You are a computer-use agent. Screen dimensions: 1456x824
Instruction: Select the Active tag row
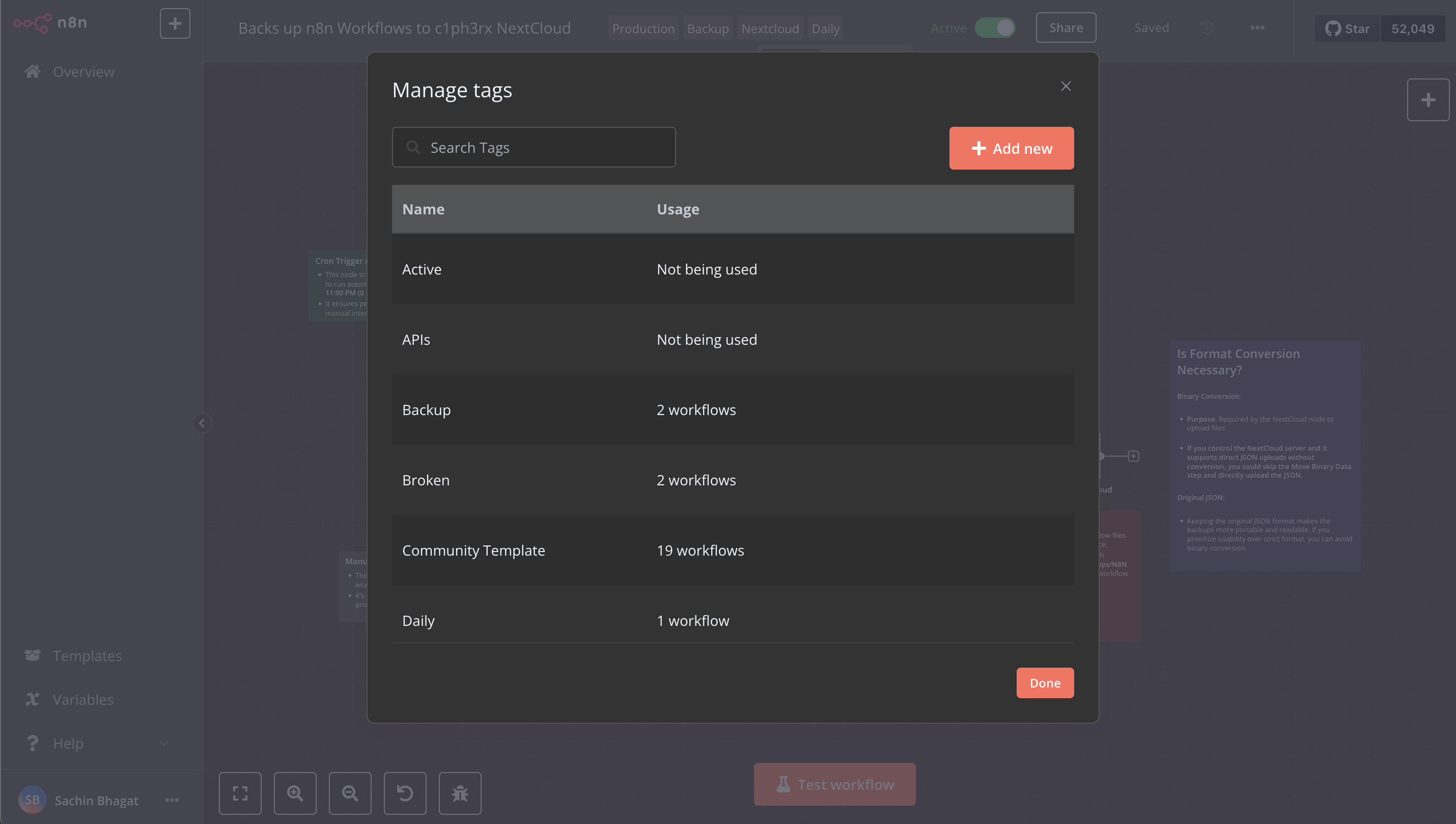pos(733,269)
